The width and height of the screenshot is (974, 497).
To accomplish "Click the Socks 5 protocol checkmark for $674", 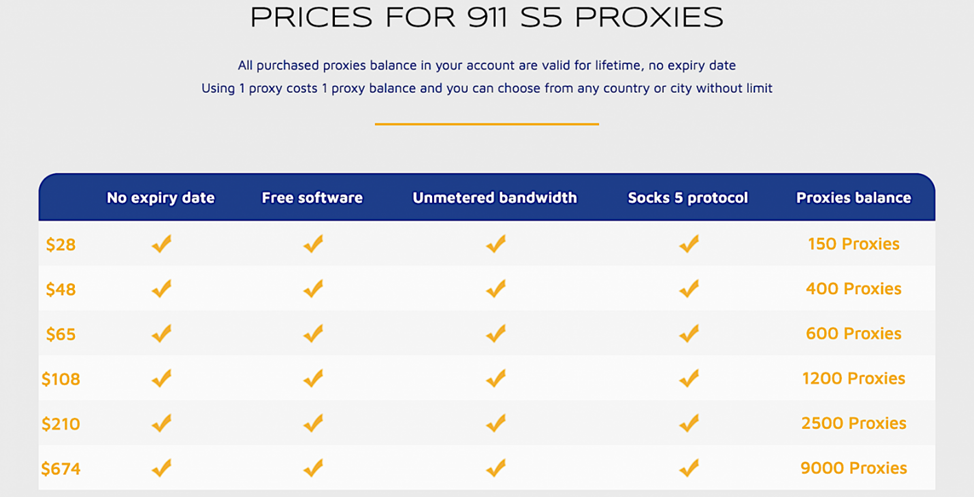I will 688,468.
